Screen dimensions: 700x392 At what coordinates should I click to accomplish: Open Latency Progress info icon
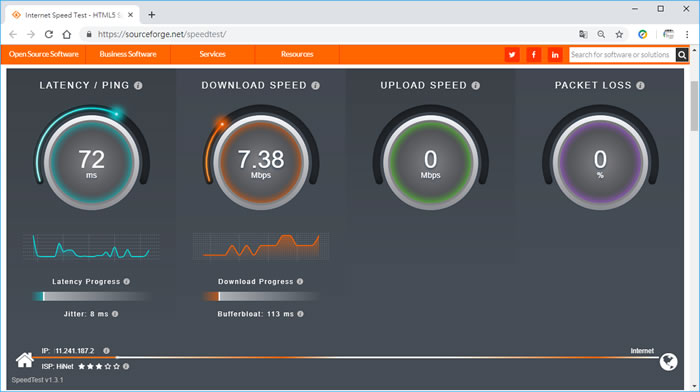pyautogui.click(x=127, y=281)
